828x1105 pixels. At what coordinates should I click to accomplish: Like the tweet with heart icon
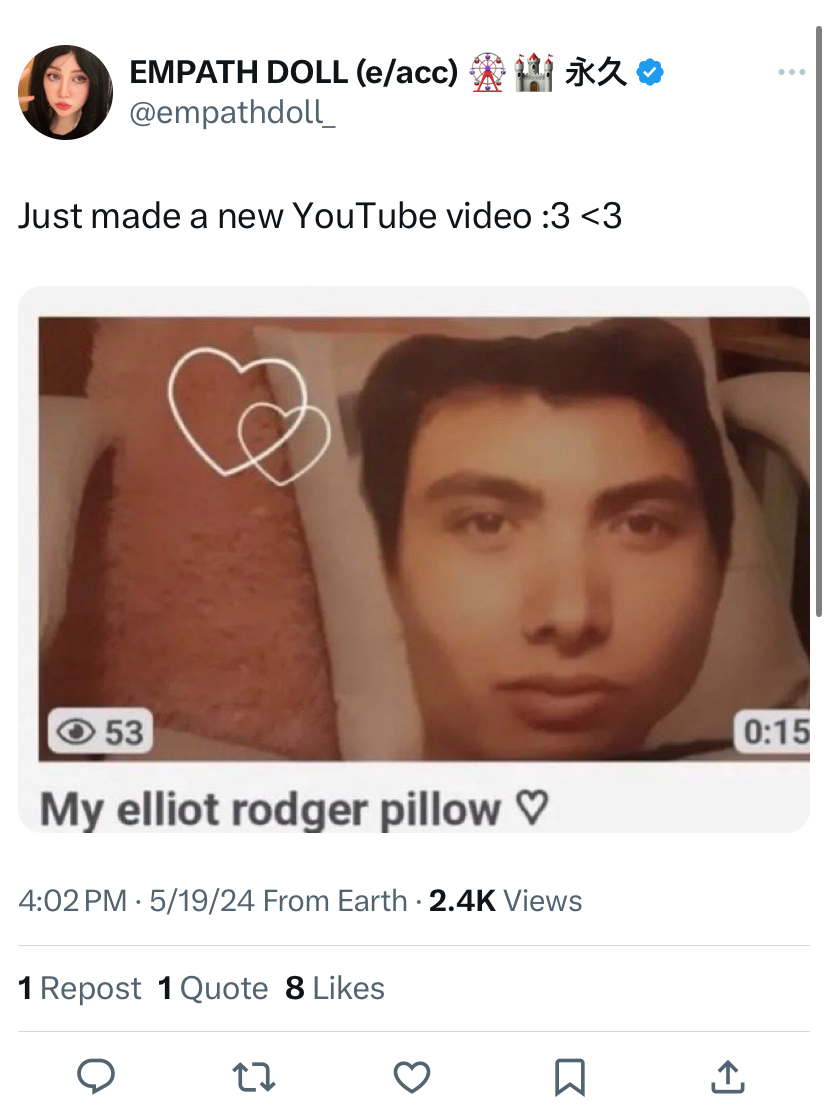(412, 1077)
